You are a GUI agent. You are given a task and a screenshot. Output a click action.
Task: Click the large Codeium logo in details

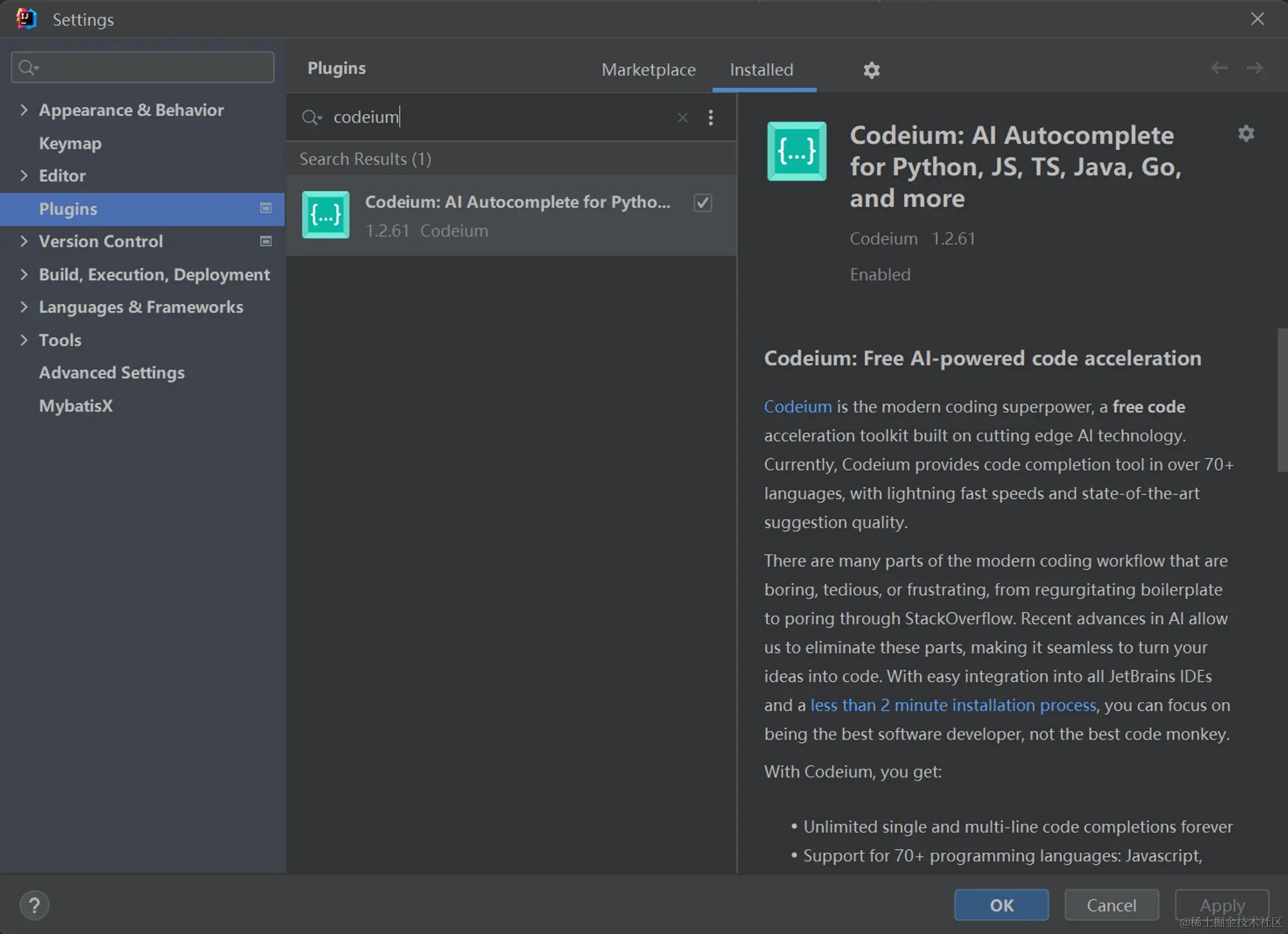[797, 151]
